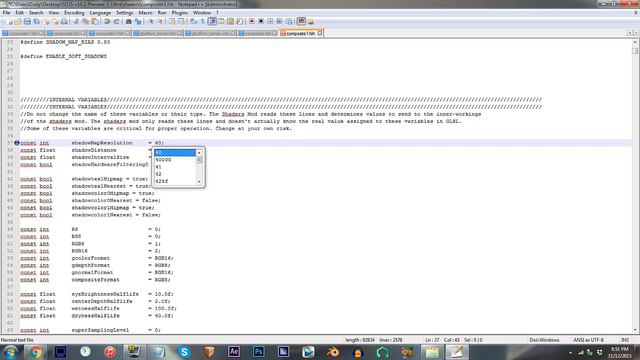Click the Save recorded macro icon
The height and width of the screenshot is (360, 640).
(x=289, y=21)
